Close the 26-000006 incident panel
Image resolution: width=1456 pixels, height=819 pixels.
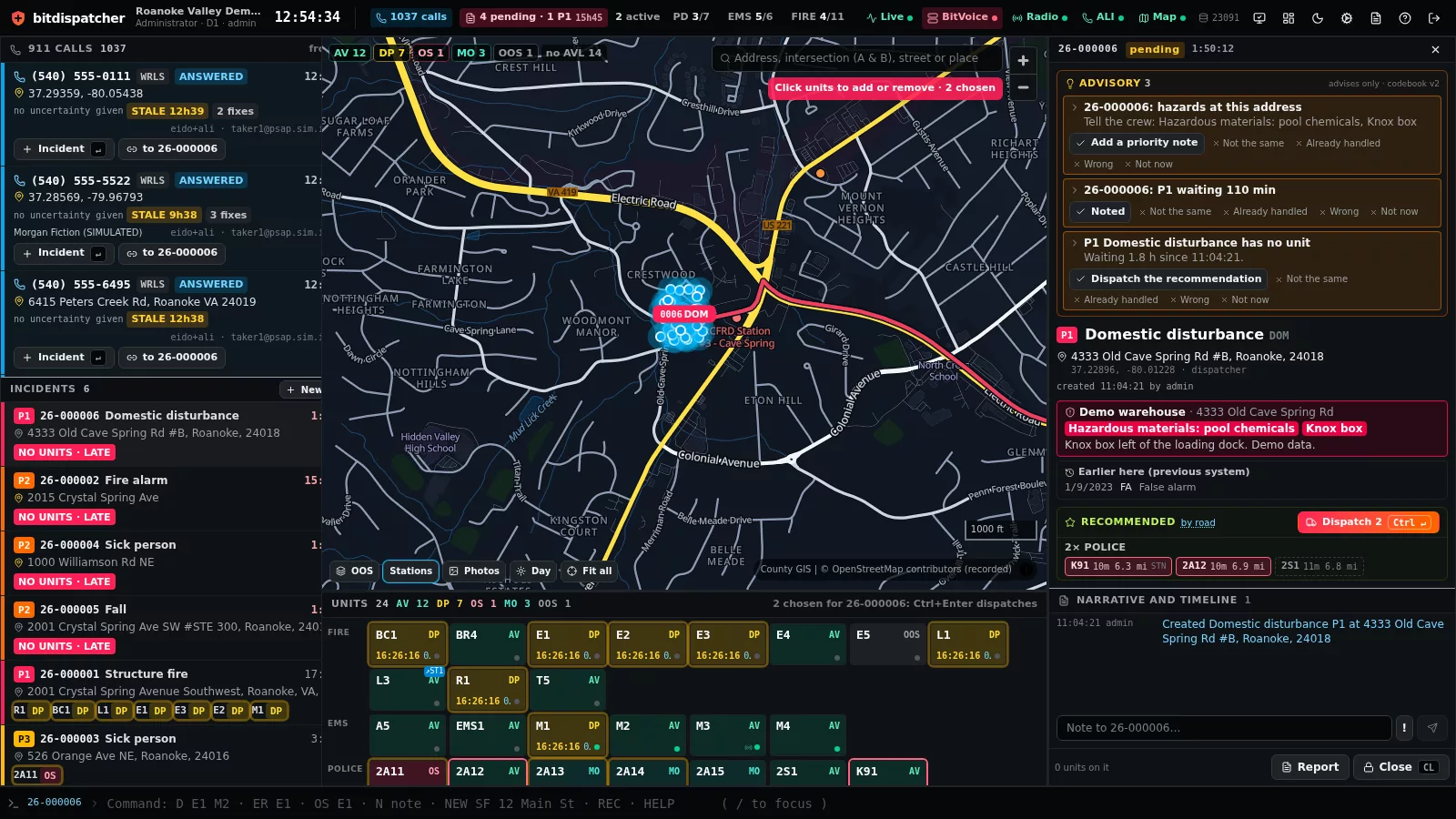pos(1435,49)
